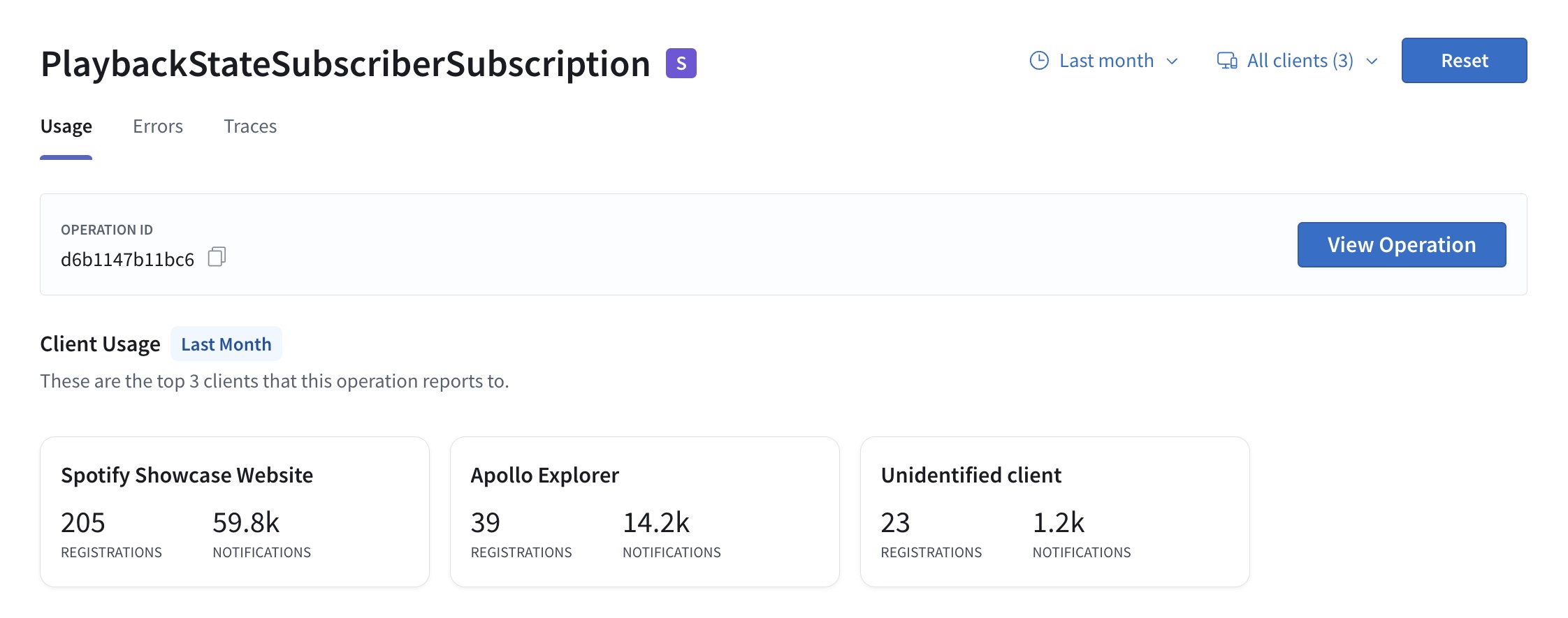Switch to the Usage tab
Screen dimensions: 1568x618
pos(66,126)
